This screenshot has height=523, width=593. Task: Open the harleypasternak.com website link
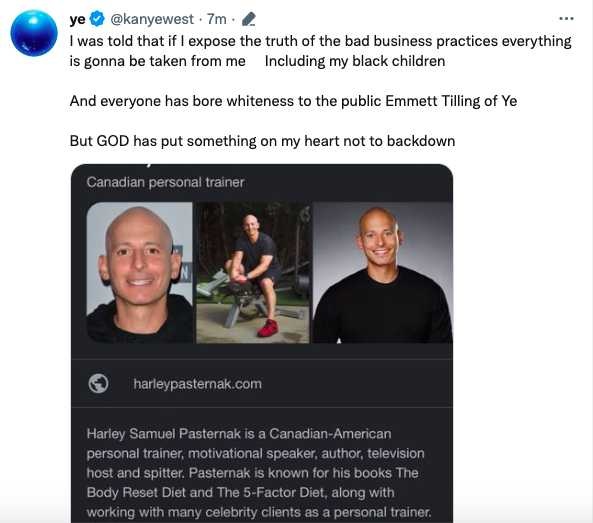pos(197,384)
